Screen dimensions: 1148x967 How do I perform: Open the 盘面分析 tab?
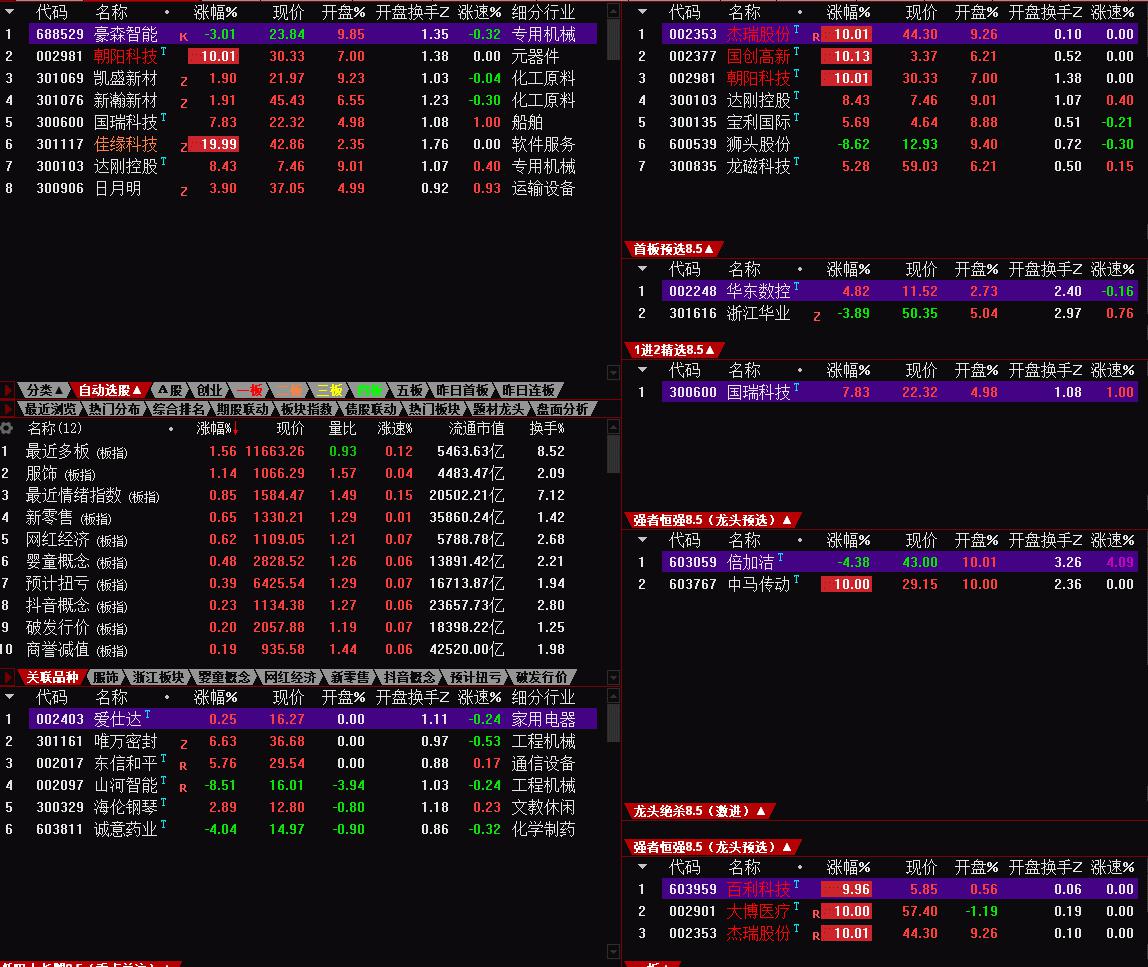(562, 409)
